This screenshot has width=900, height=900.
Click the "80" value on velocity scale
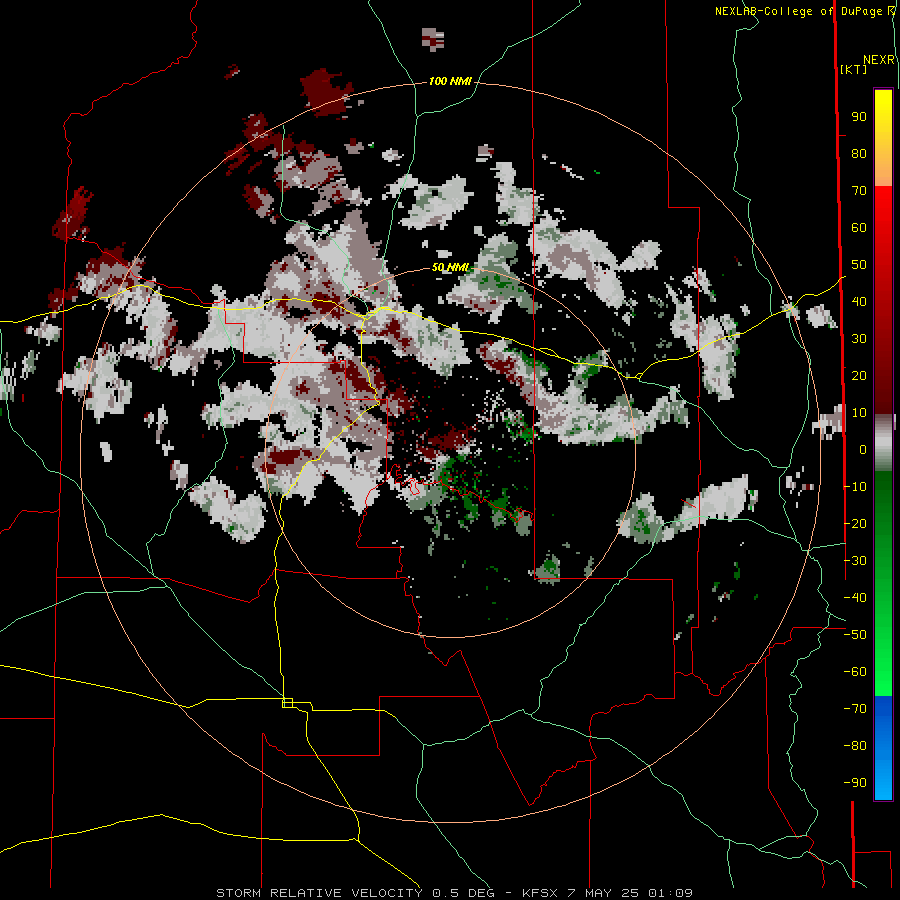coord(859,154)
